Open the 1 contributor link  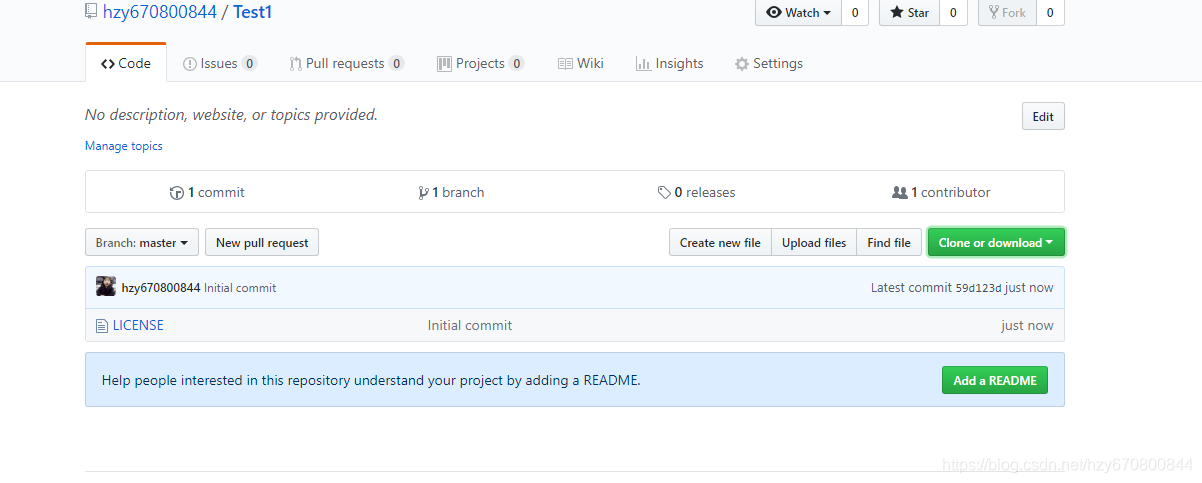coord(941,192)
